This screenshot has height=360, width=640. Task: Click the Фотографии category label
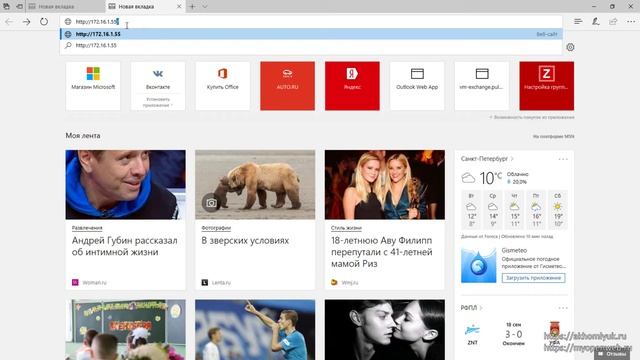point(216,228)
